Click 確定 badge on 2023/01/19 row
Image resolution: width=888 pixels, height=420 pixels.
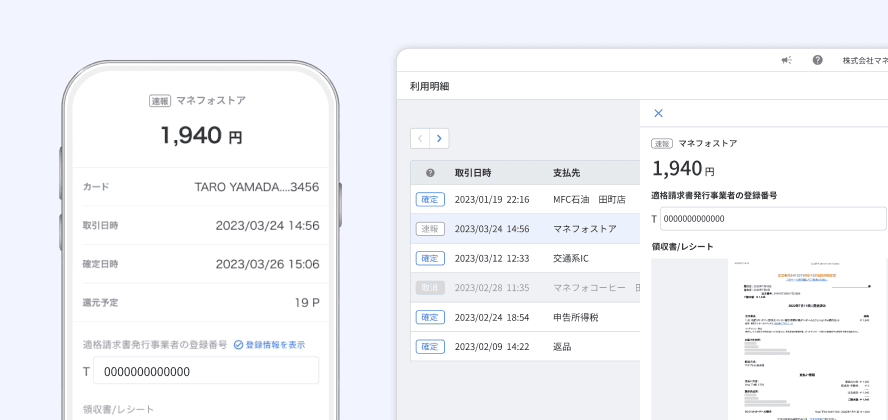(x=430, y=199)
